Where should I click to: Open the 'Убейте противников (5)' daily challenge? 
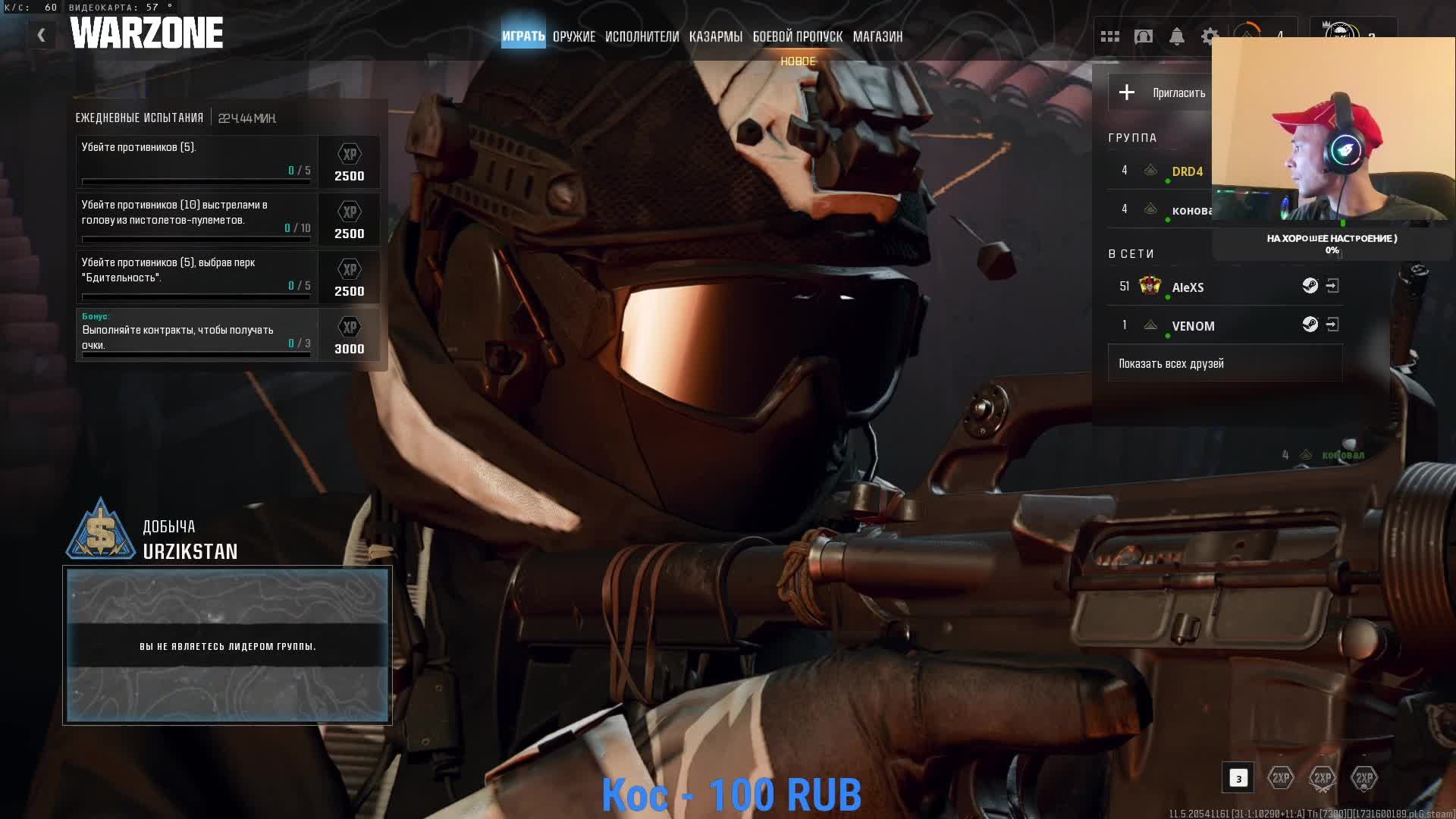click(x=197, y=162)
